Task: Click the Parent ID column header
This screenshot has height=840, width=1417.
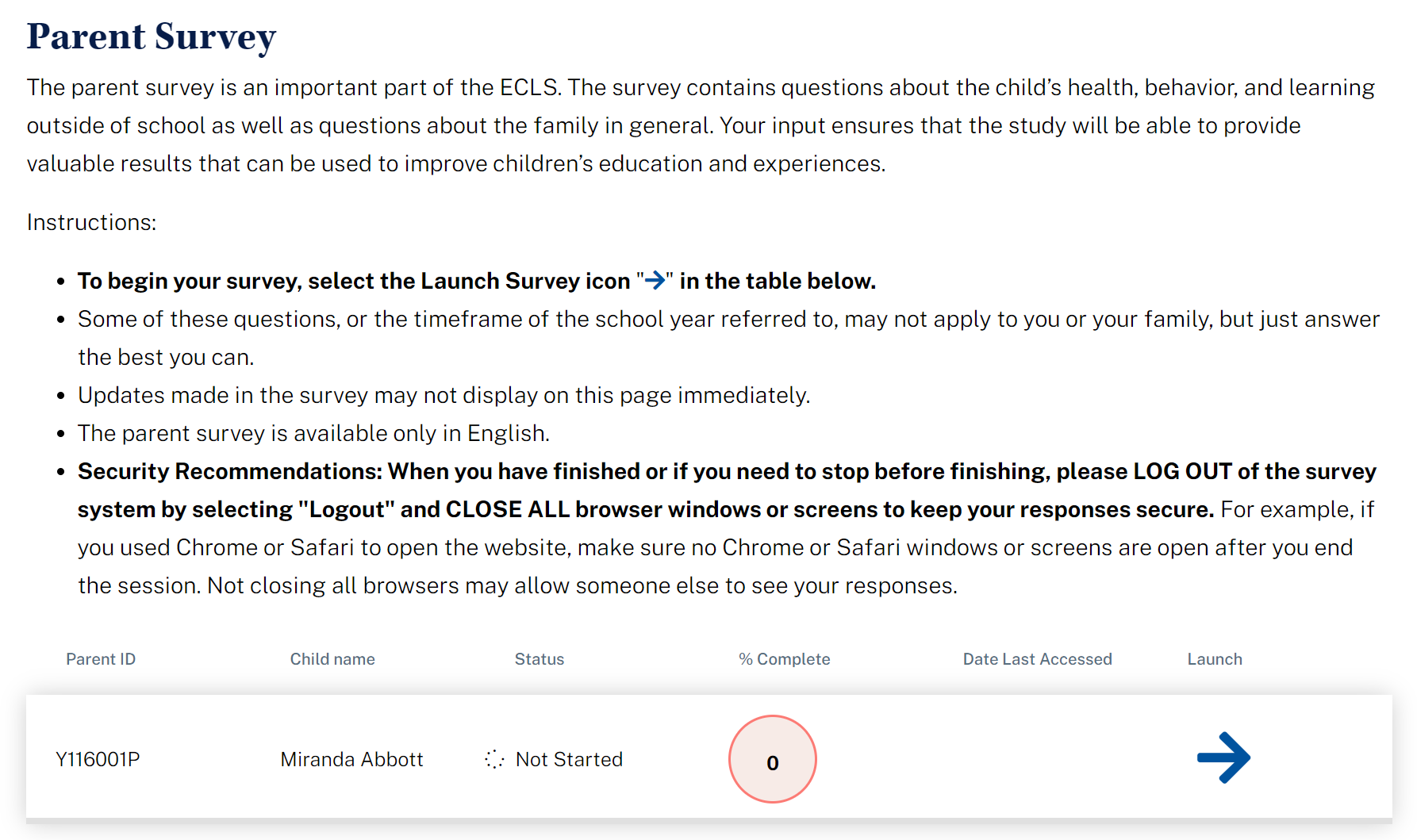Action: point(101,659)
